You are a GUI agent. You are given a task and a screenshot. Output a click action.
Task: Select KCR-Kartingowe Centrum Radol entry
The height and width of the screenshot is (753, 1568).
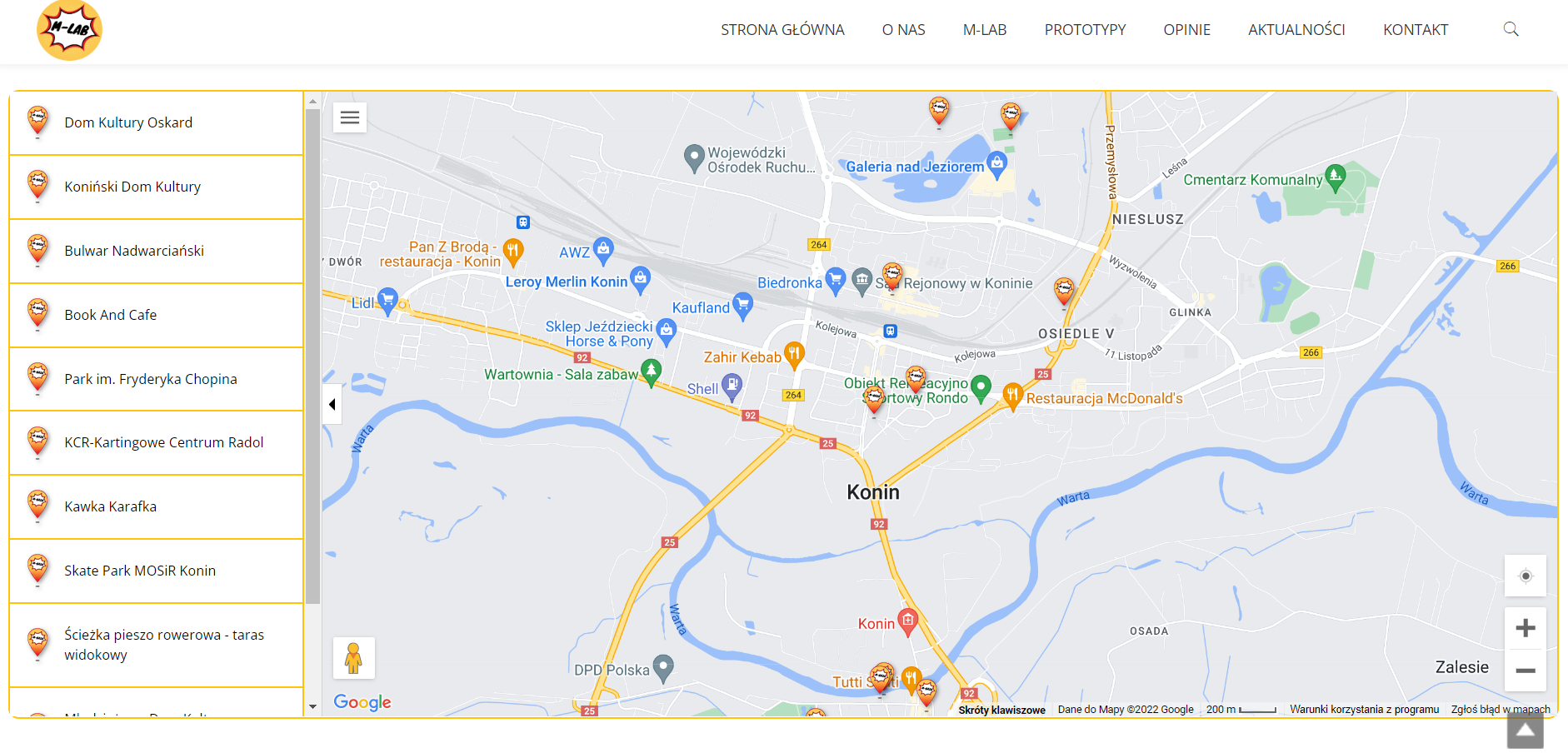click(x=156, y=442)
